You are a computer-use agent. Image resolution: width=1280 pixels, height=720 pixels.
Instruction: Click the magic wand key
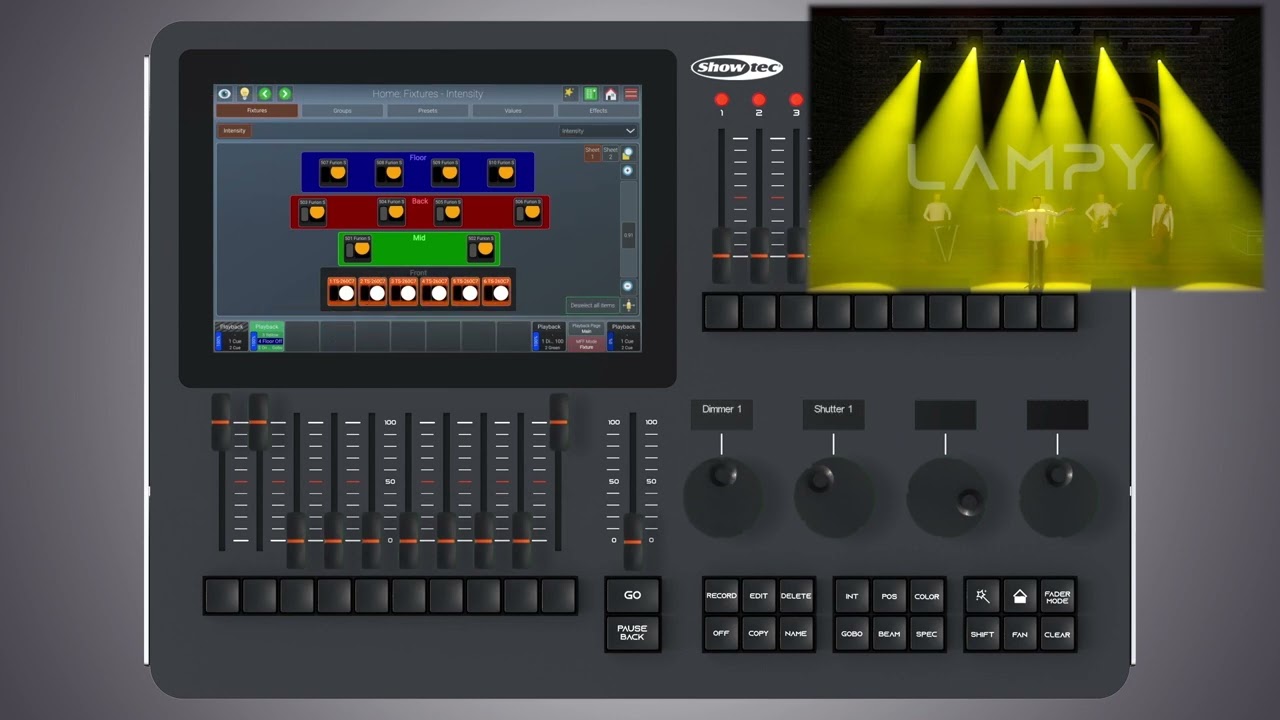point(982,597)
